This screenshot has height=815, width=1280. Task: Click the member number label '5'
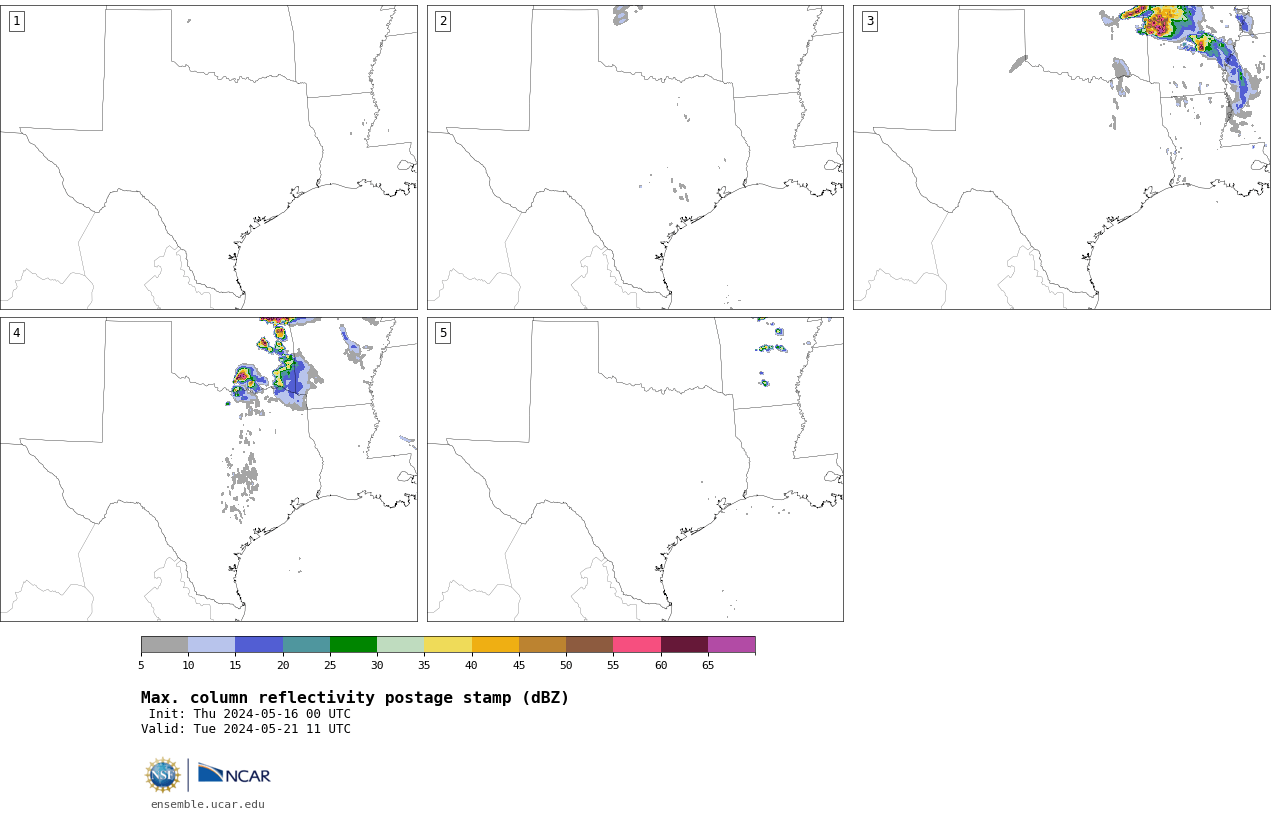(x=443, y=333)
